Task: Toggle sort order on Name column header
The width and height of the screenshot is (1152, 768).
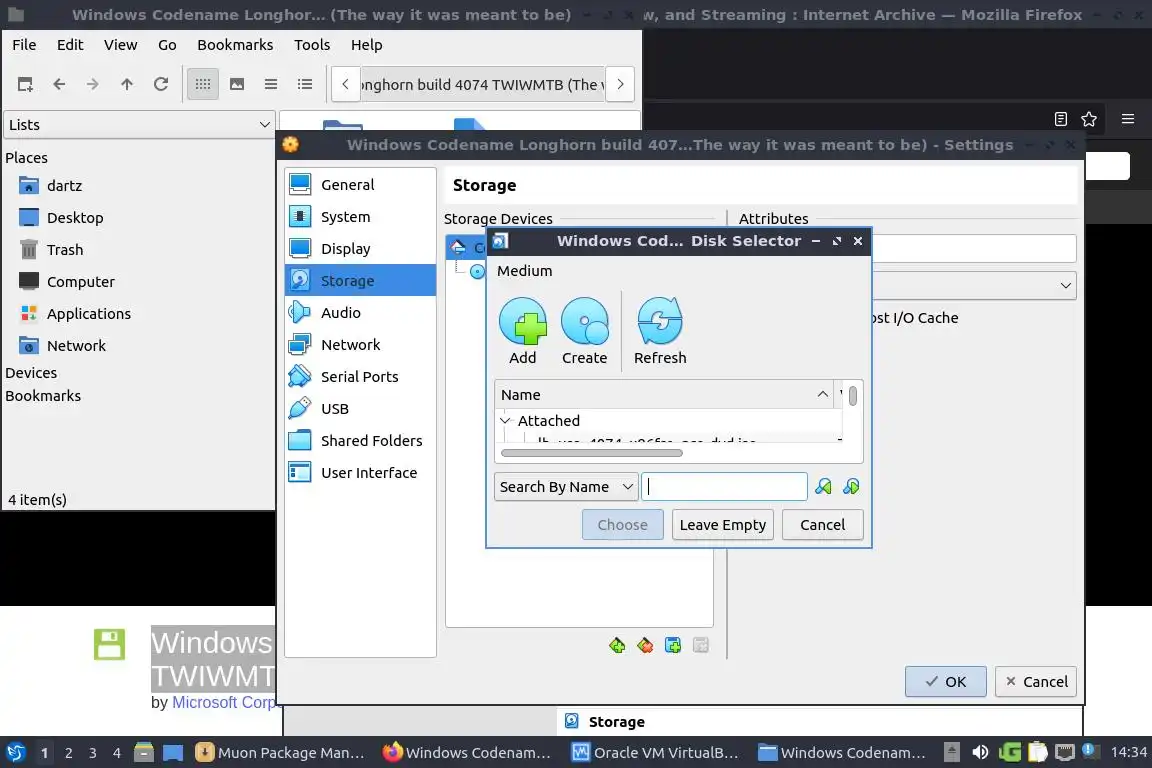Action: pos(664,395)
